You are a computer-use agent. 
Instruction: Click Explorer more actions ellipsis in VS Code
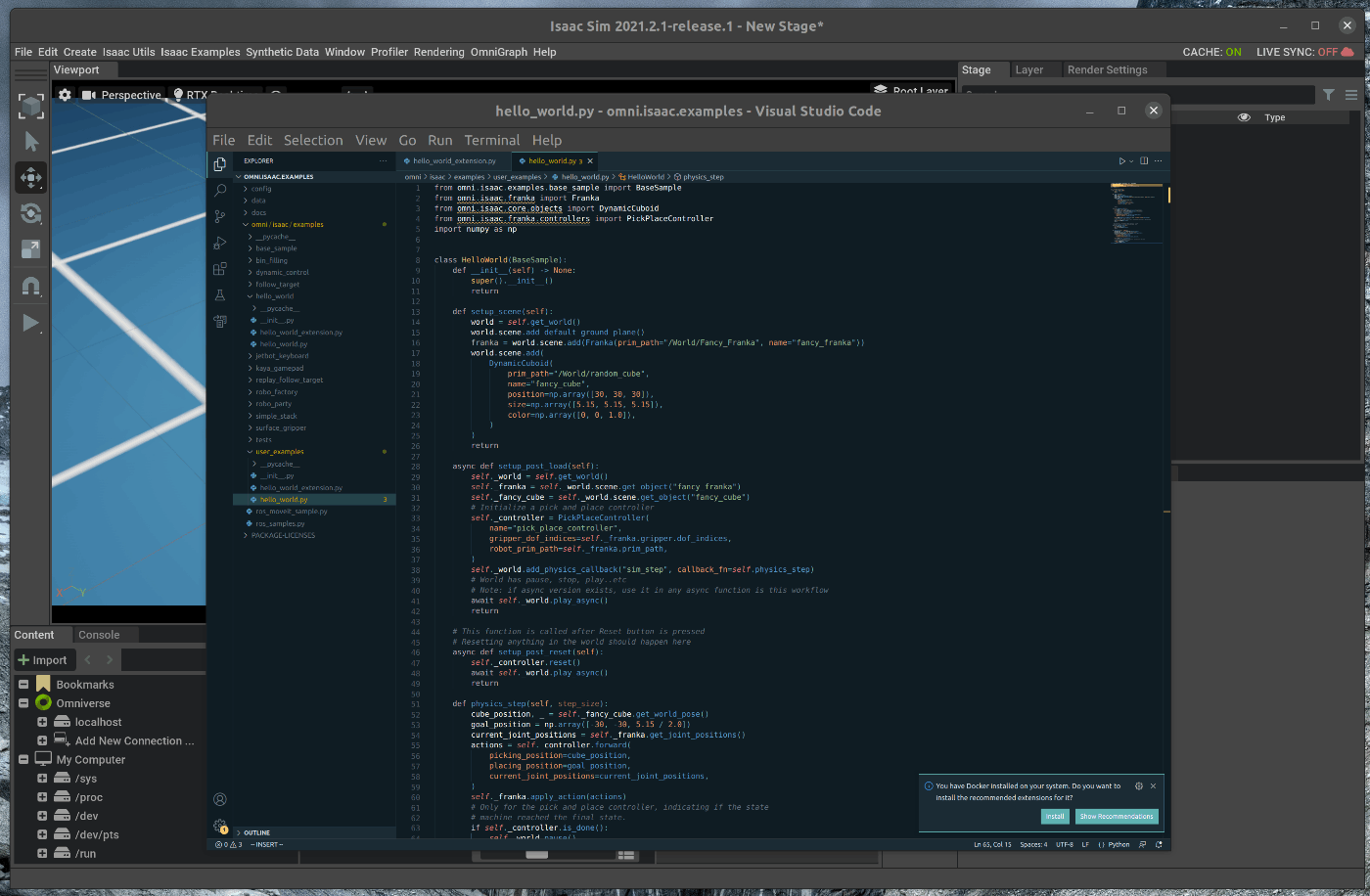tap(384, 161)
